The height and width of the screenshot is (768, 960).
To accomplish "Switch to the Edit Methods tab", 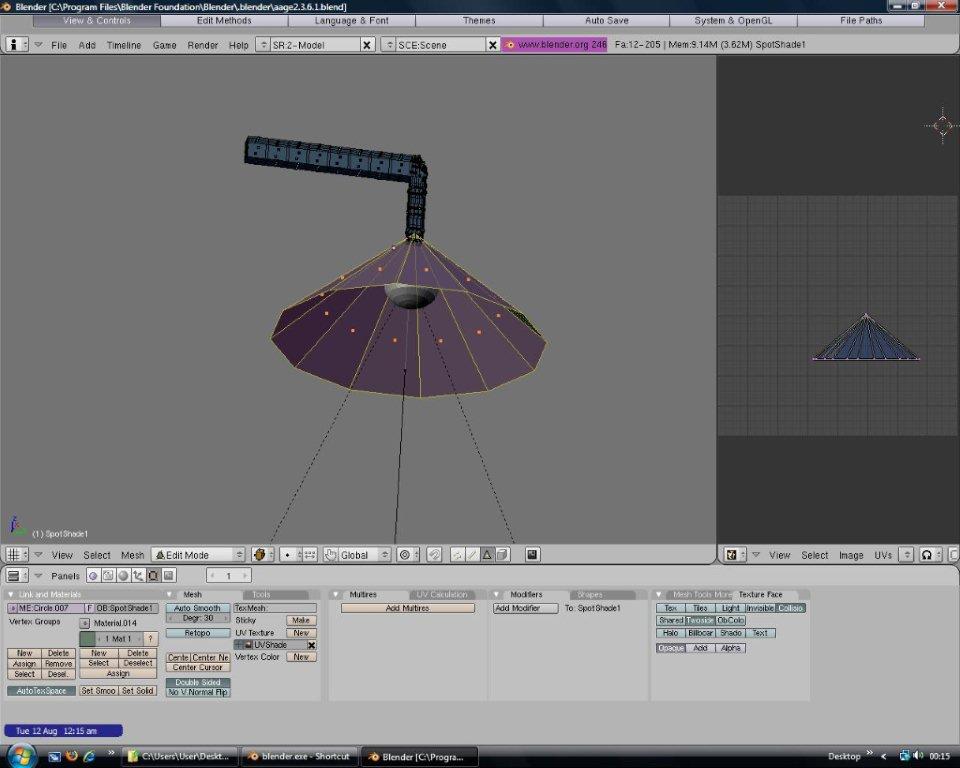I will (x=224, y=21).
